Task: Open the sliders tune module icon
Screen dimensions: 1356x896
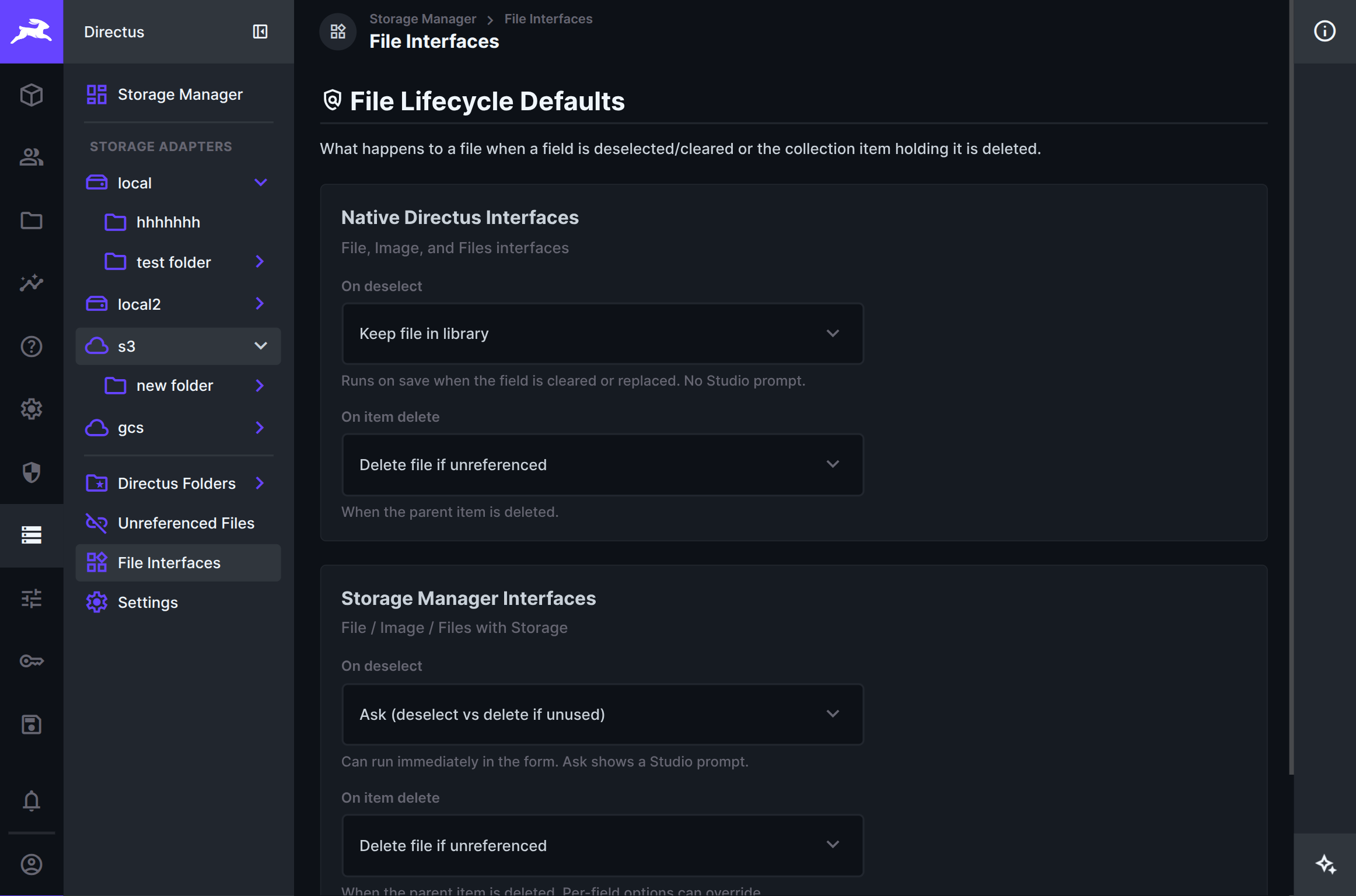Action: (32, 598)
